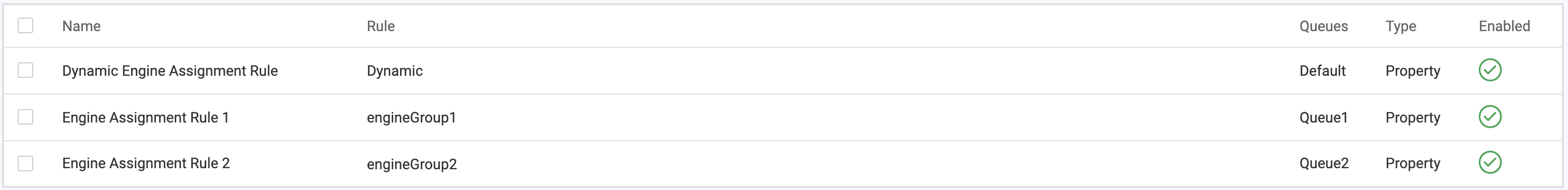1568x190 pixels.
Task: Mark checkbox beside Engine Assignment Rule 2
Action: click(25, 163)
